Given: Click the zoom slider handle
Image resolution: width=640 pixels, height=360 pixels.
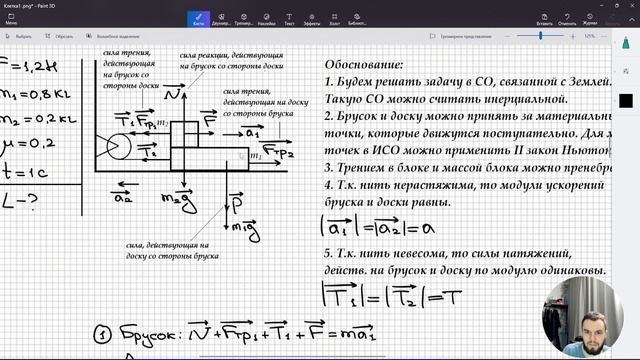Looking at the screenshot, I should (540, 36).
